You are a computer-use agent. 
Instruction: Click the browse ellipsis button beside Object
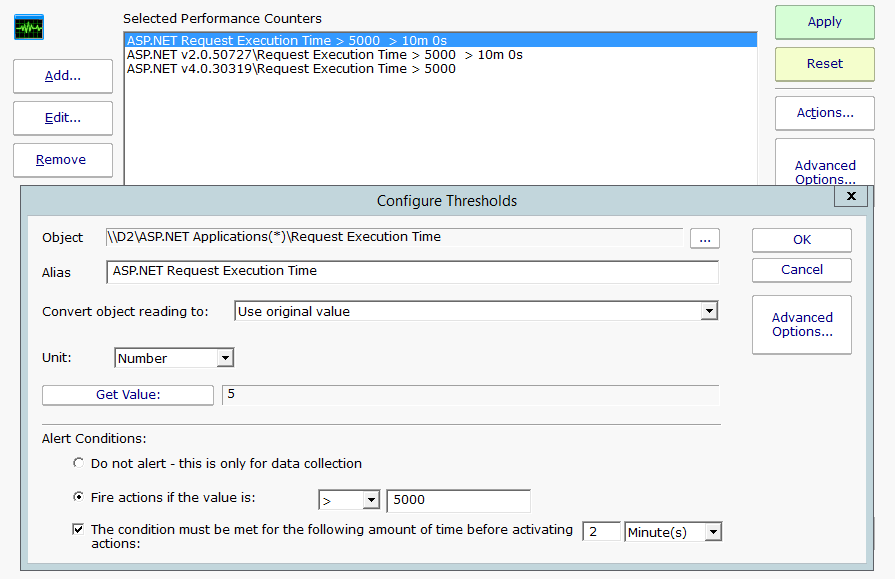click(704, 238)
